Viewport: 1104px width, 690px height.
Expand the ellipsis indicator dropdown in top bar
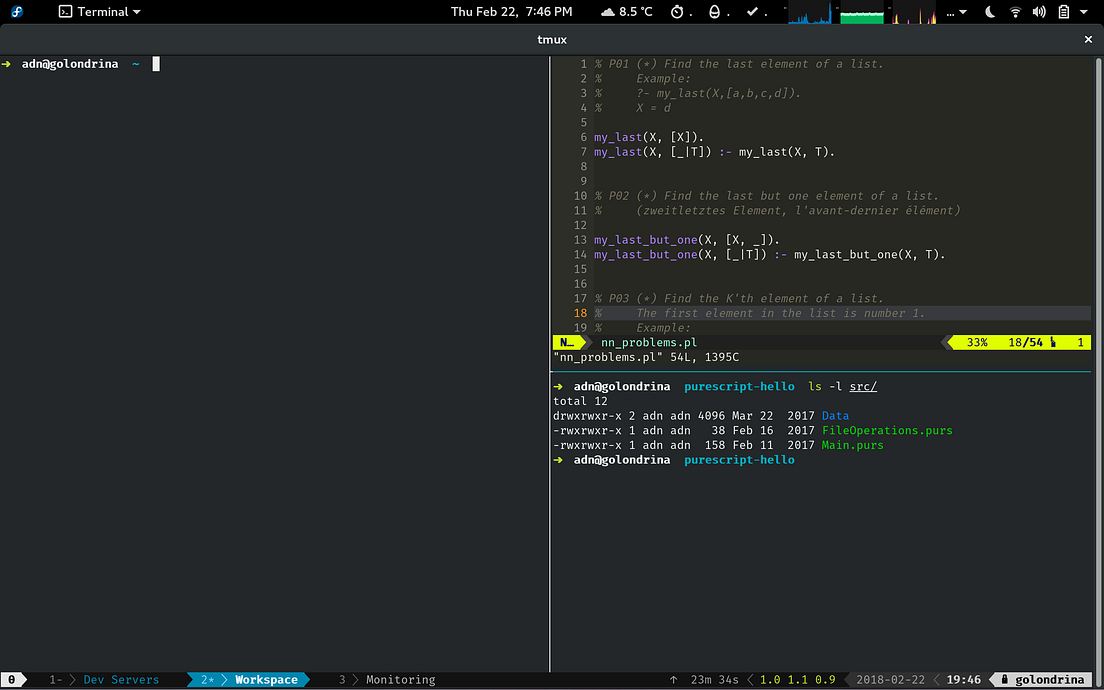956,12
